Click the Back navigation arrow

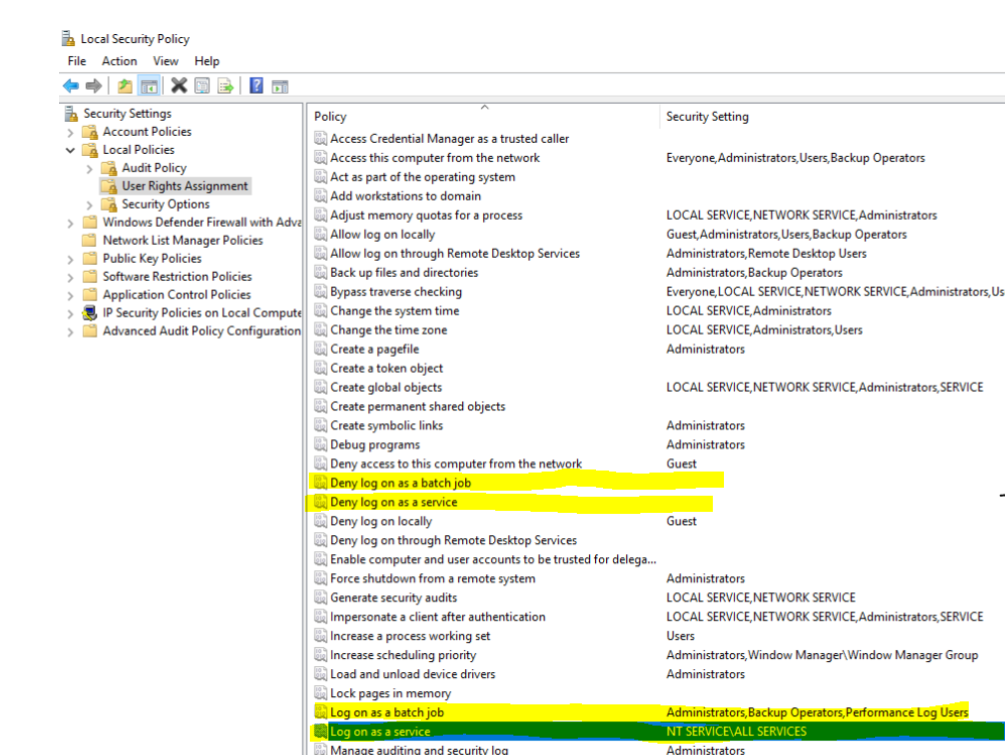coord(69,85)
